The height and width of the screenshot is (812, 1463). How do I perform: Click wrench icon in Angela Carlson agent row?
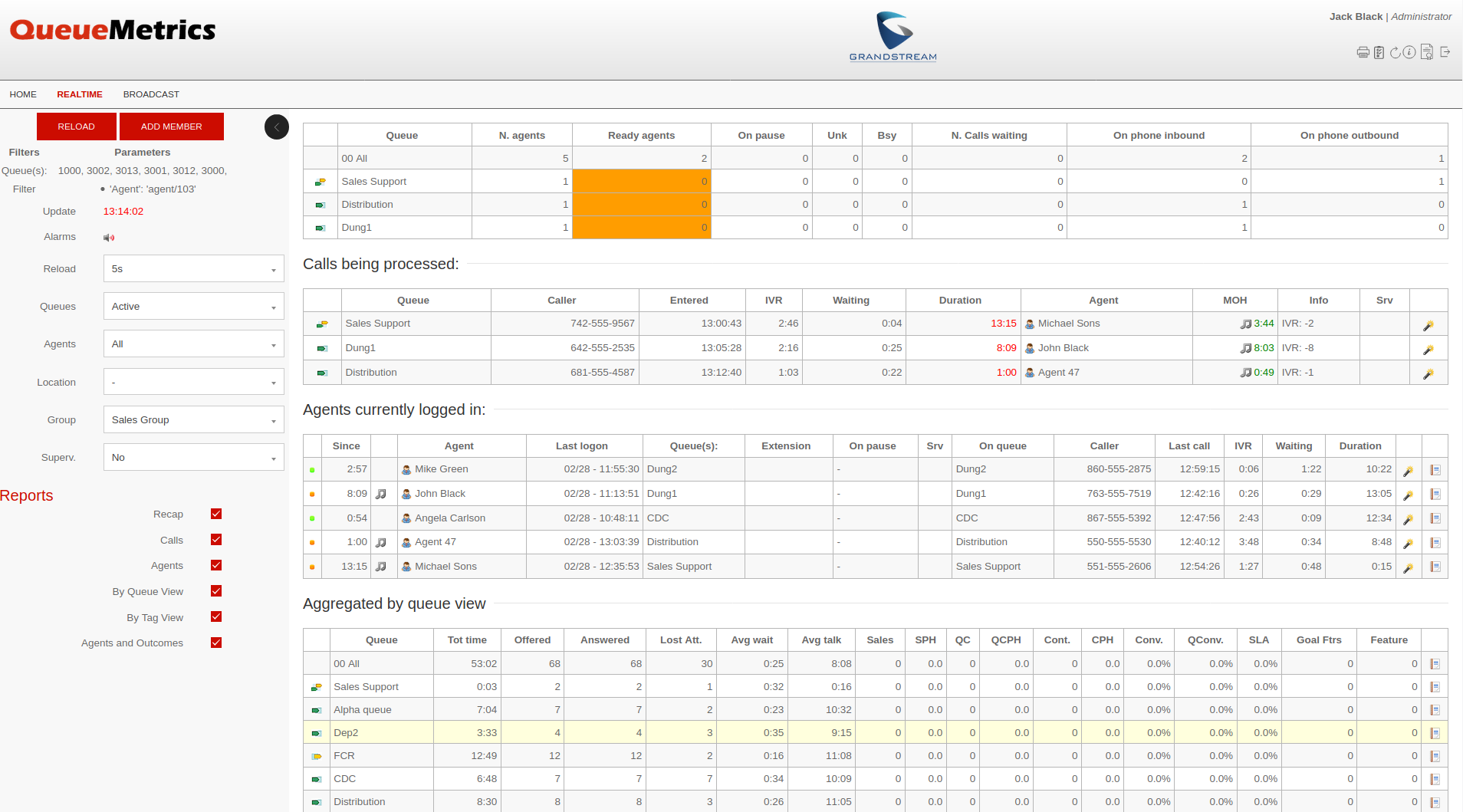pyautogui.click(x=1408, y=519)
